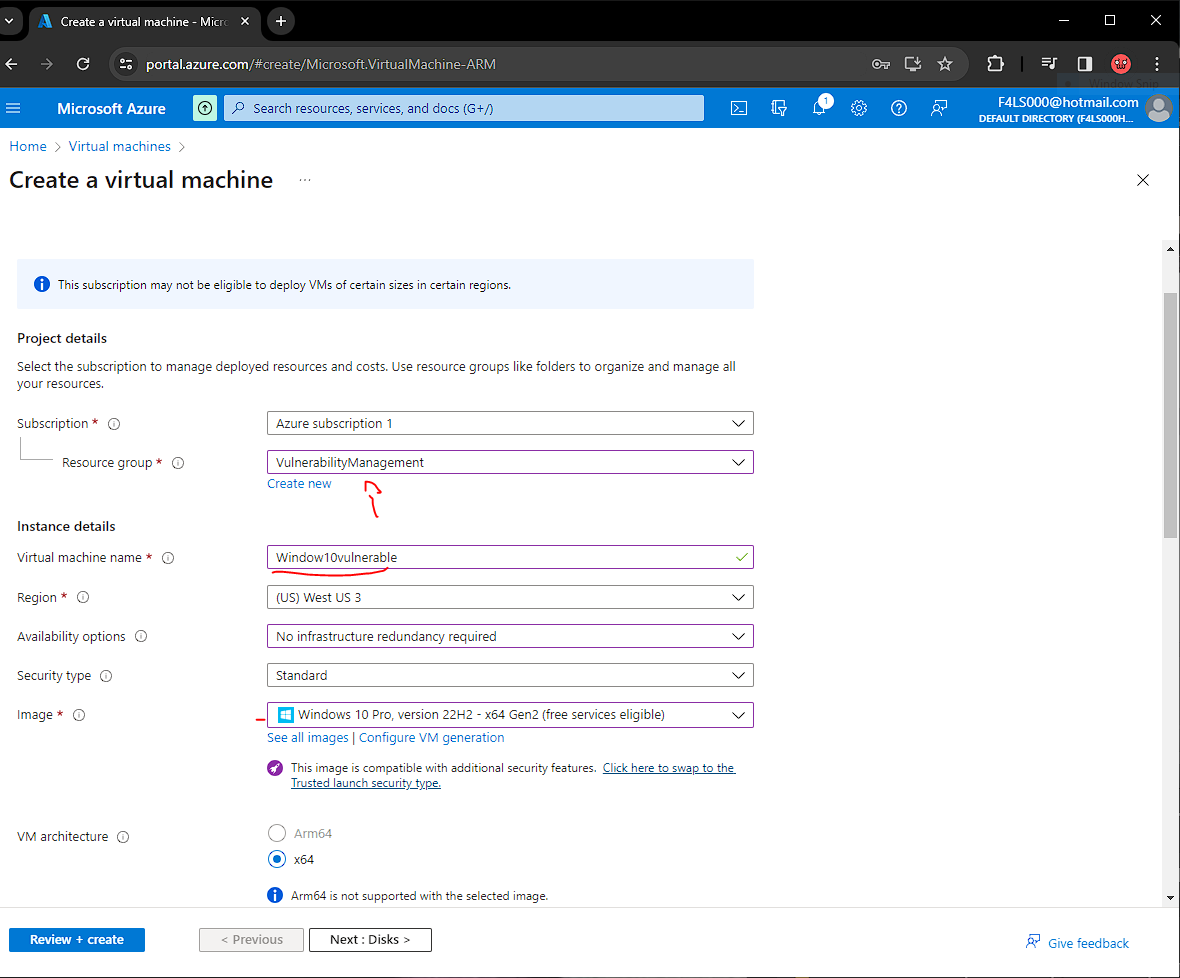This screenshot has height=978, width=1180.
Task: Open the tab search chevron in browser
Action: tap(9, 21)
